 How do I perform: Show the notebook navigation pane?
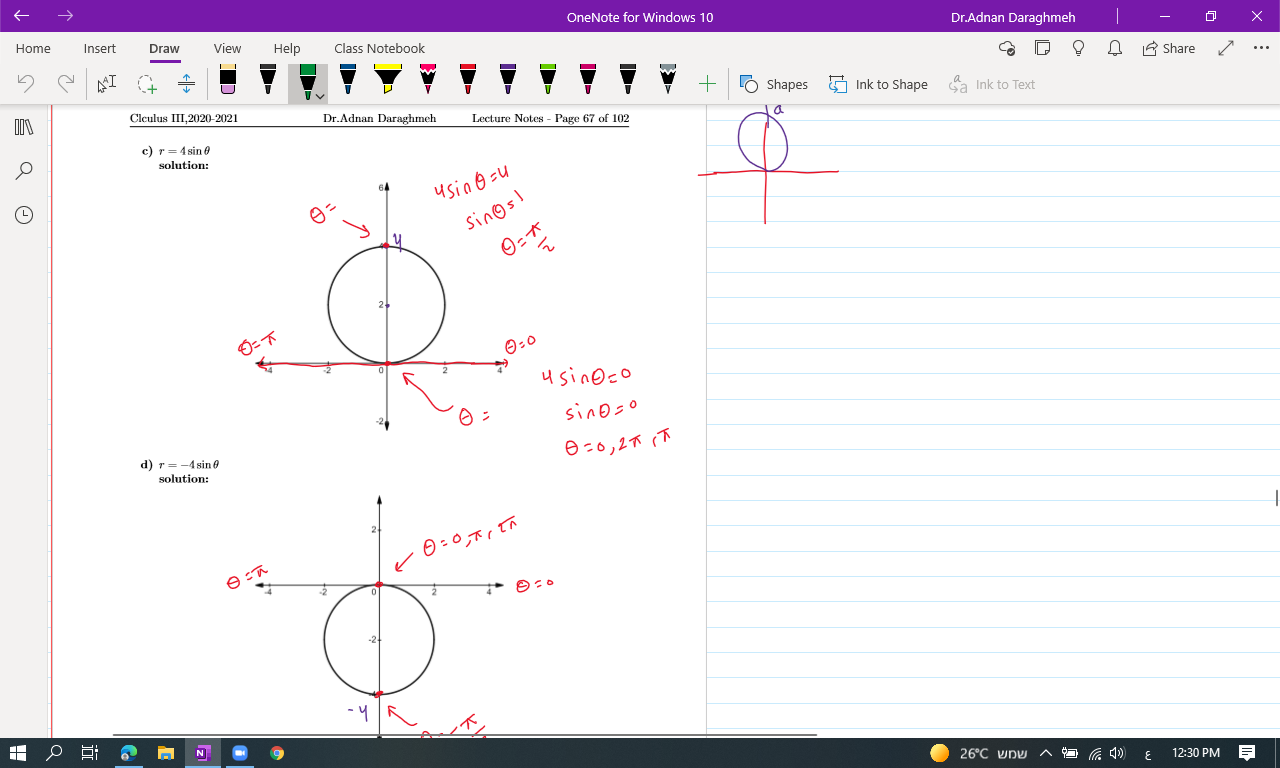click(x=25, y=127)
